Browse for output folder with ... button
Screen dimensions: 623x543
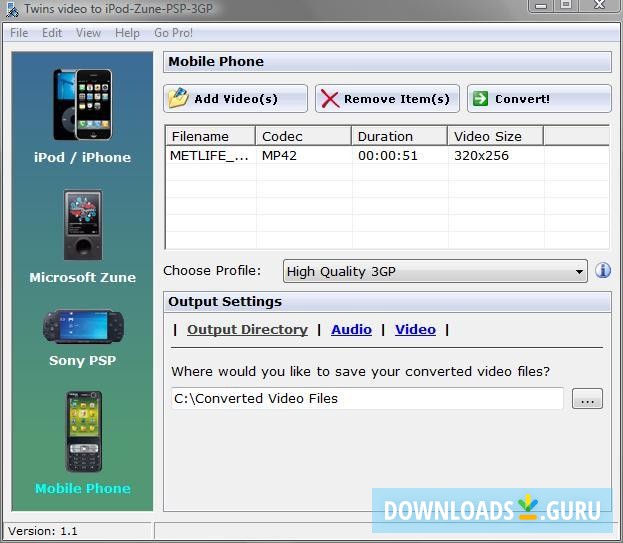click(587, 398)
